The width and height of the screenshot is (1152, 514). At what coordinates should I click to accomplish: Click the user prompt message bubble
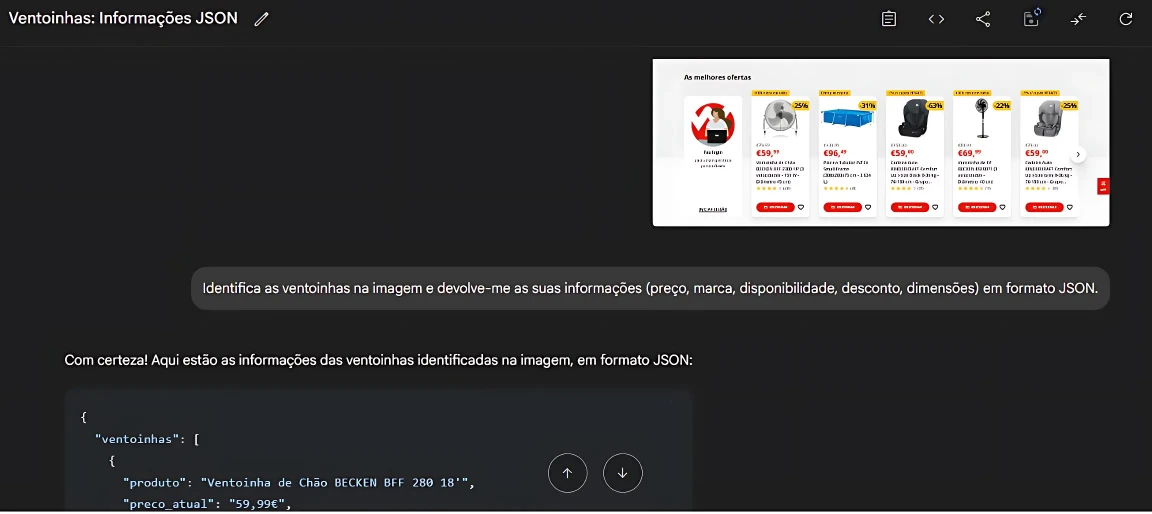point(650,288)
